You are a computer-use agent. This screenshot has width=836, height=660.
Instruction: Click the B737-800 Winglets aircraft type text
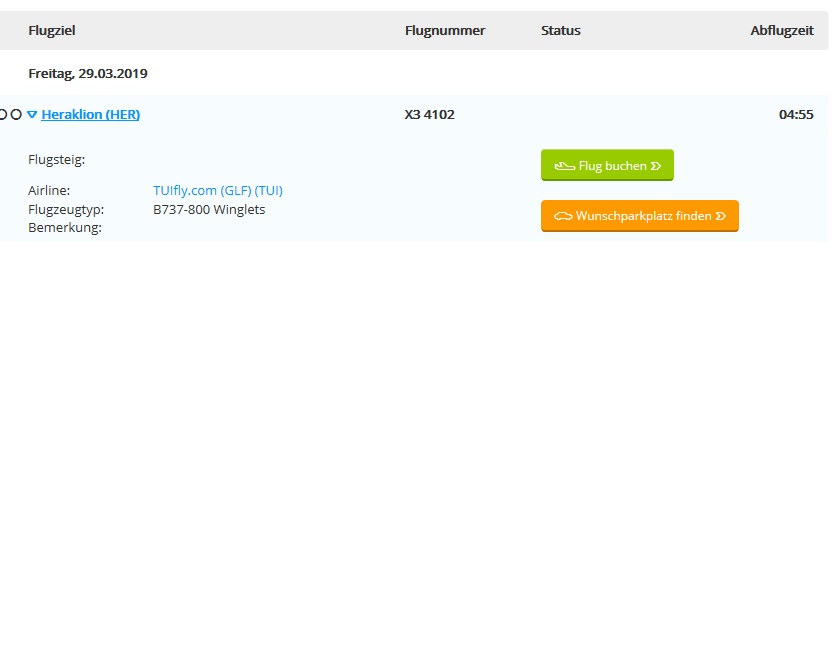point(209,210)
